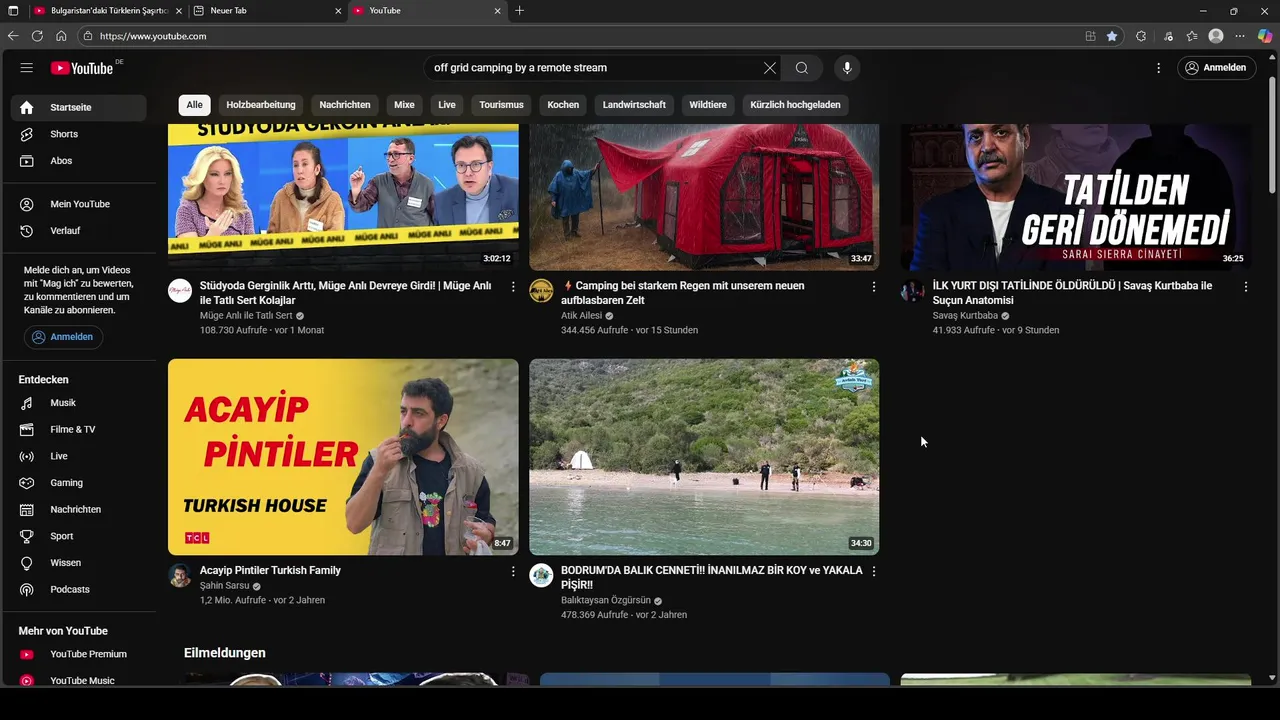Open options menu for Acayip Pintiler video
Screen dimensions: 1280x720
click(513, 572)
